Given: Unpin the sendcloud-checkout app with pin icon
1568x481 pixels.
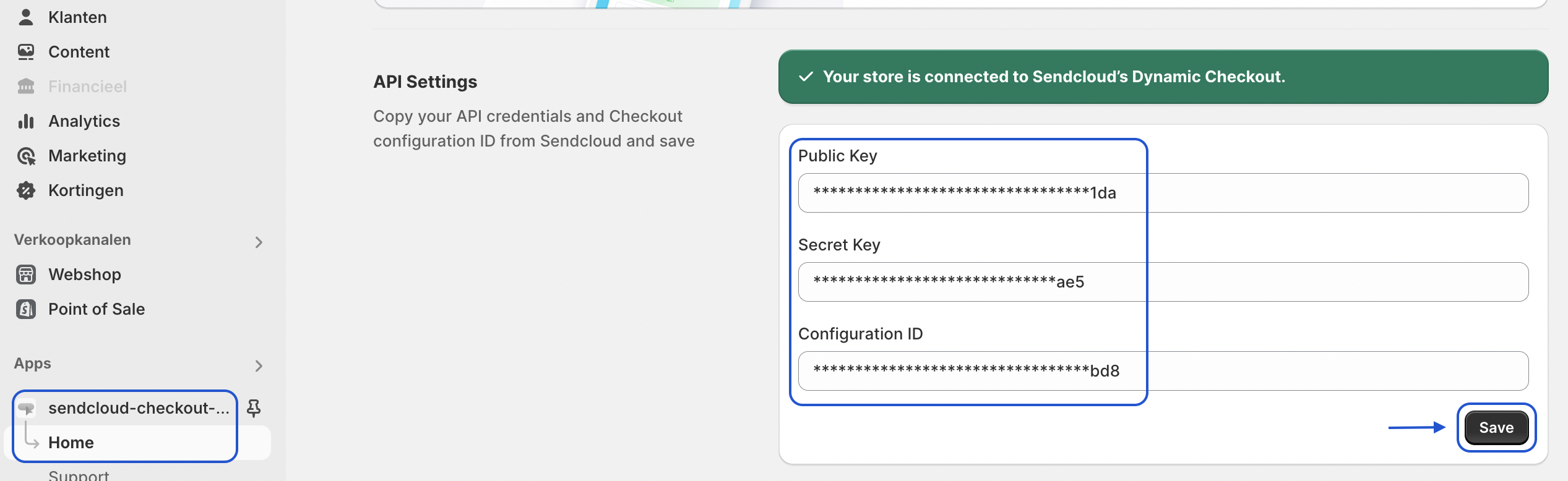Looking at the screenshot, I should [254, 408].
